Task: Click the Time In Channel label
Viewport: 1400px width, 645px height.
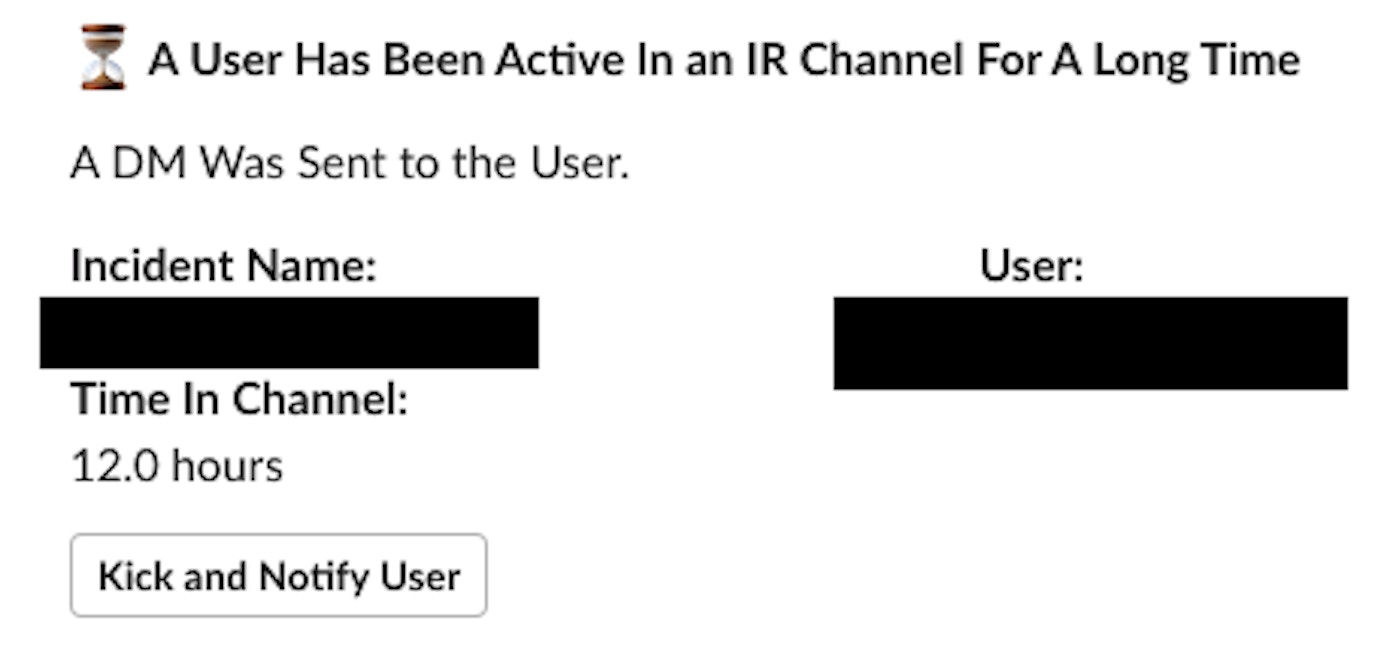Action: [240, 400]
